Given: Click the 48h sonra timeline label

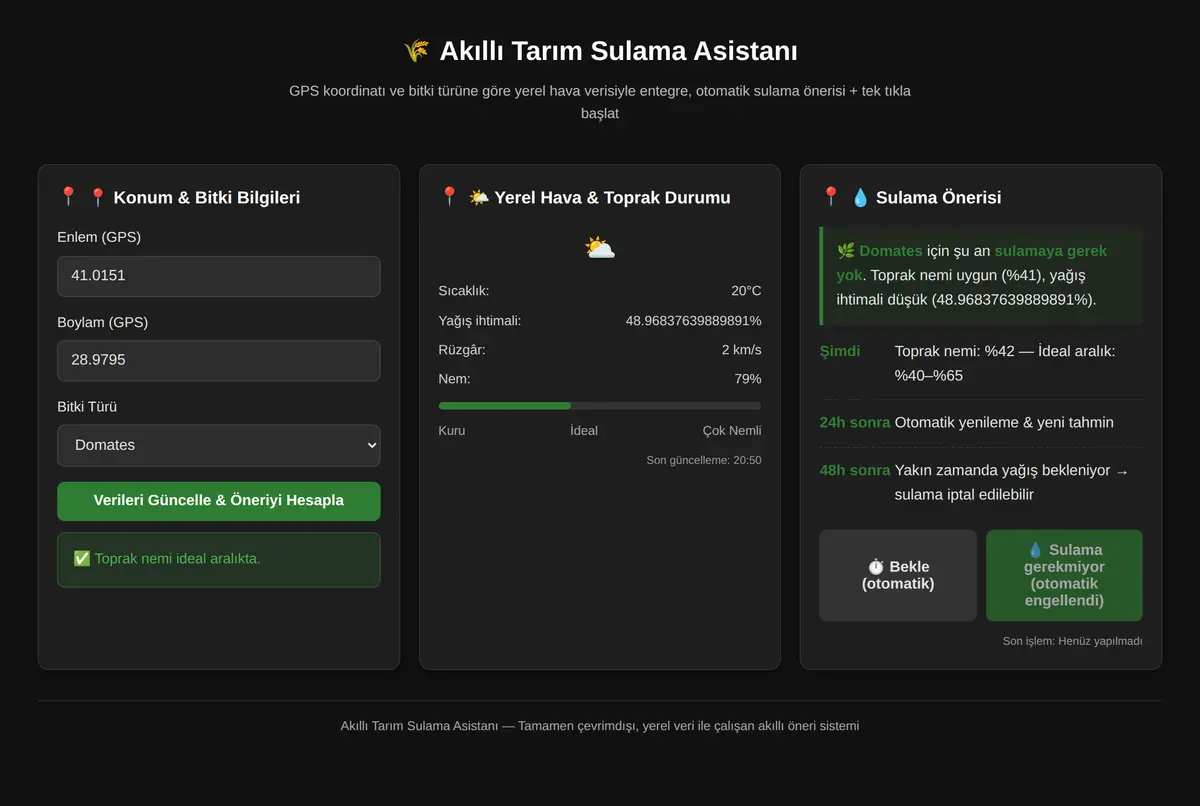Looking at the screenshot, I should [x=855, y=470].
